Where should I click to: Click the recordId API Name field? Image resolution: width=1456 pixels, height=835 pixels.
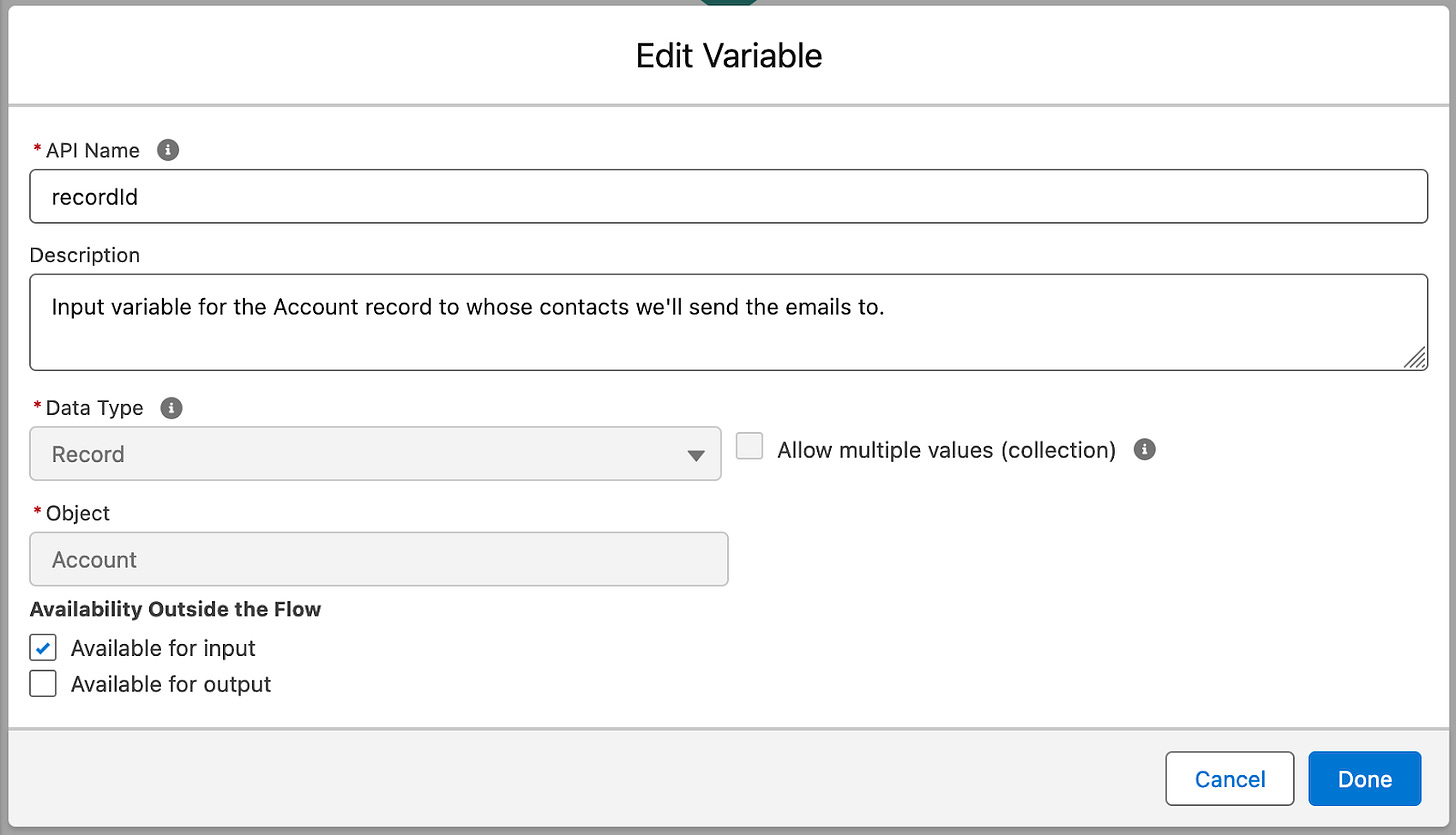point(728,196)
